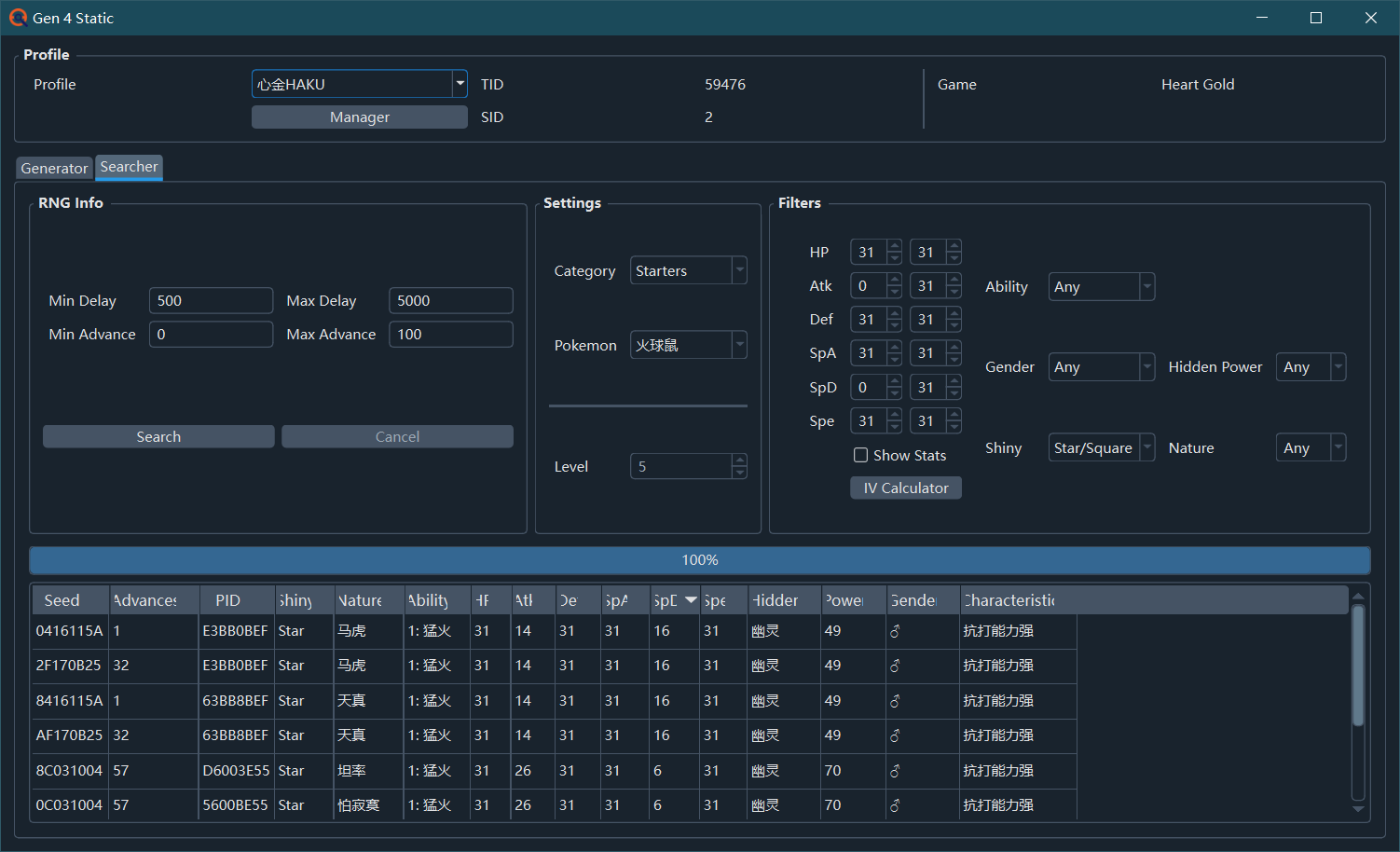Select the Searcher tab

click(x=129, y=167)
